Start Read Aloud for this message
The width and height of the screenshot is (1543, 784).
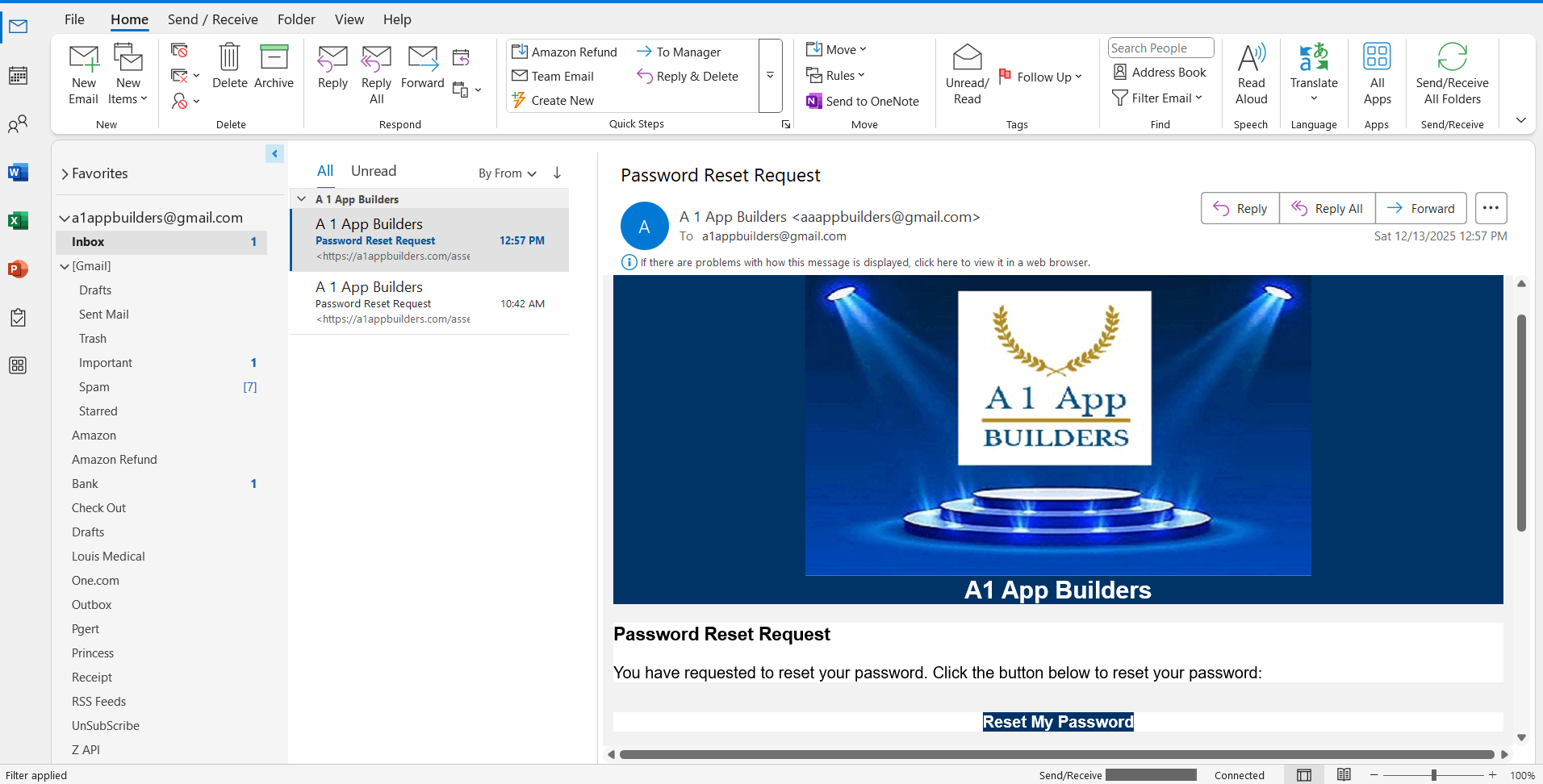click(x=1250, y=73)
